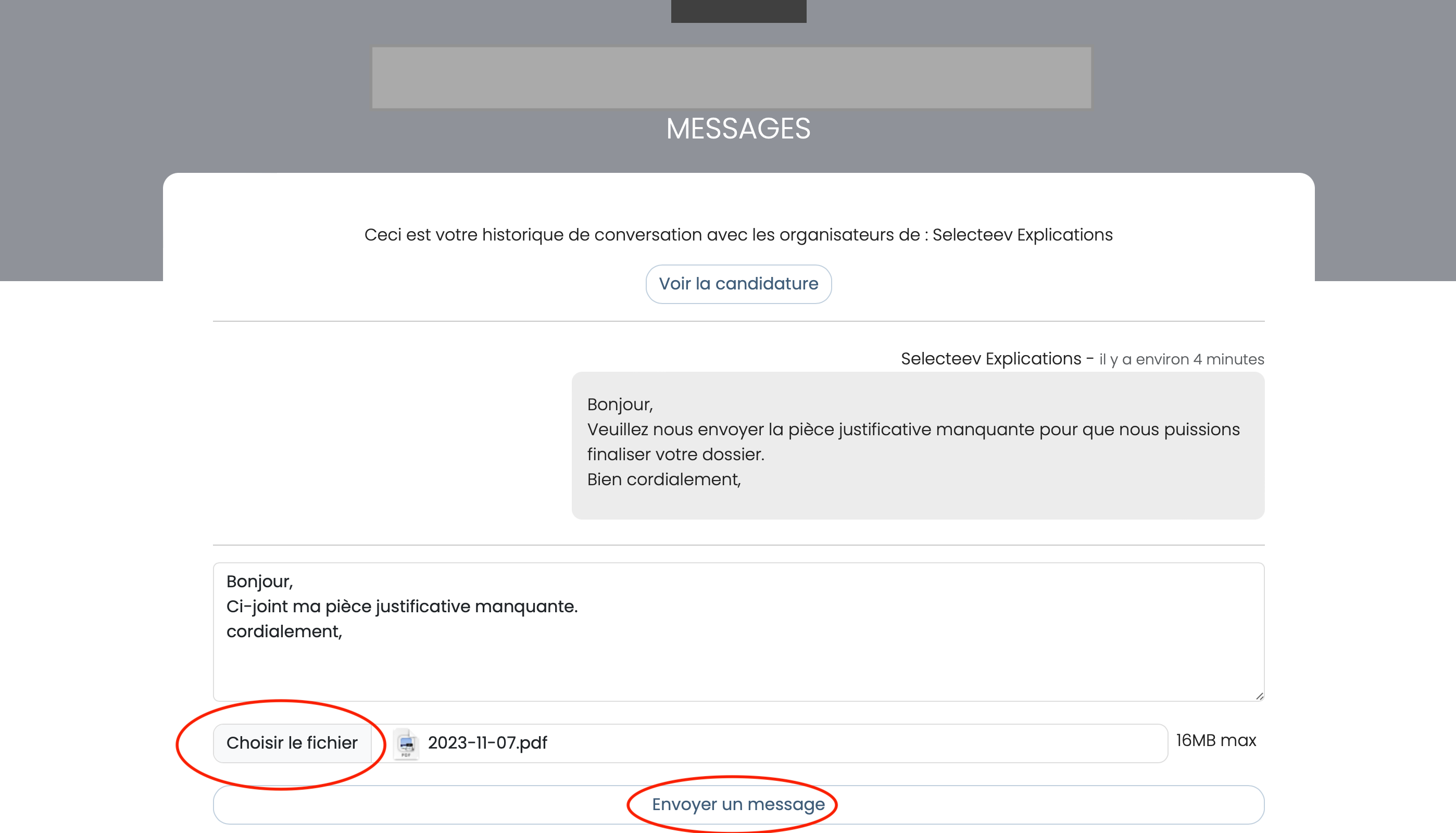Click the Selecteev Explications sender name
Image resolution: width=1456 pixels, height=833 pixels.
991,359
